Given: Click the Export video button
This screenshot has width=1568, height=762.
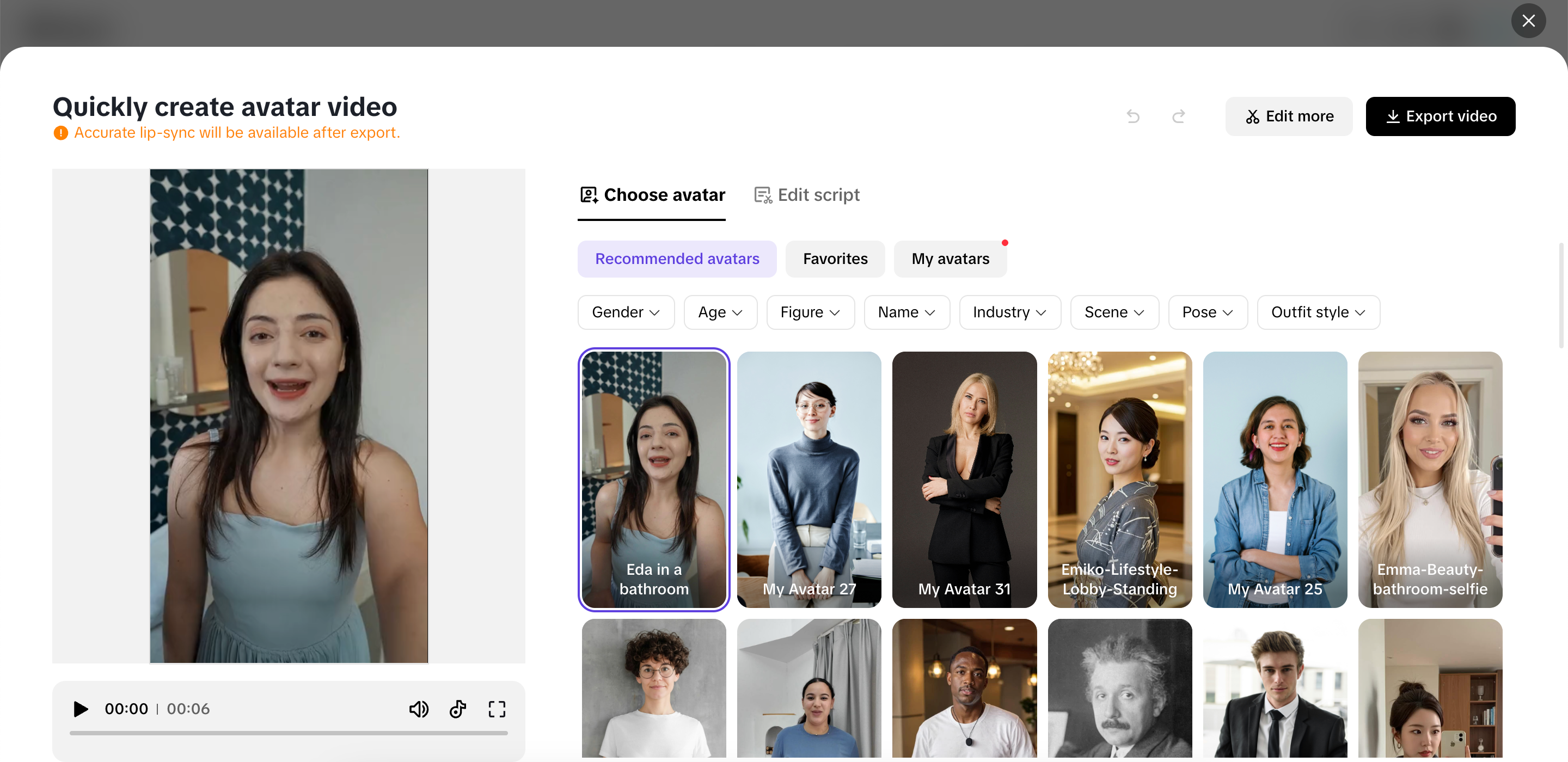Looking at the screenshot, I should click(x=1440, y=116).
